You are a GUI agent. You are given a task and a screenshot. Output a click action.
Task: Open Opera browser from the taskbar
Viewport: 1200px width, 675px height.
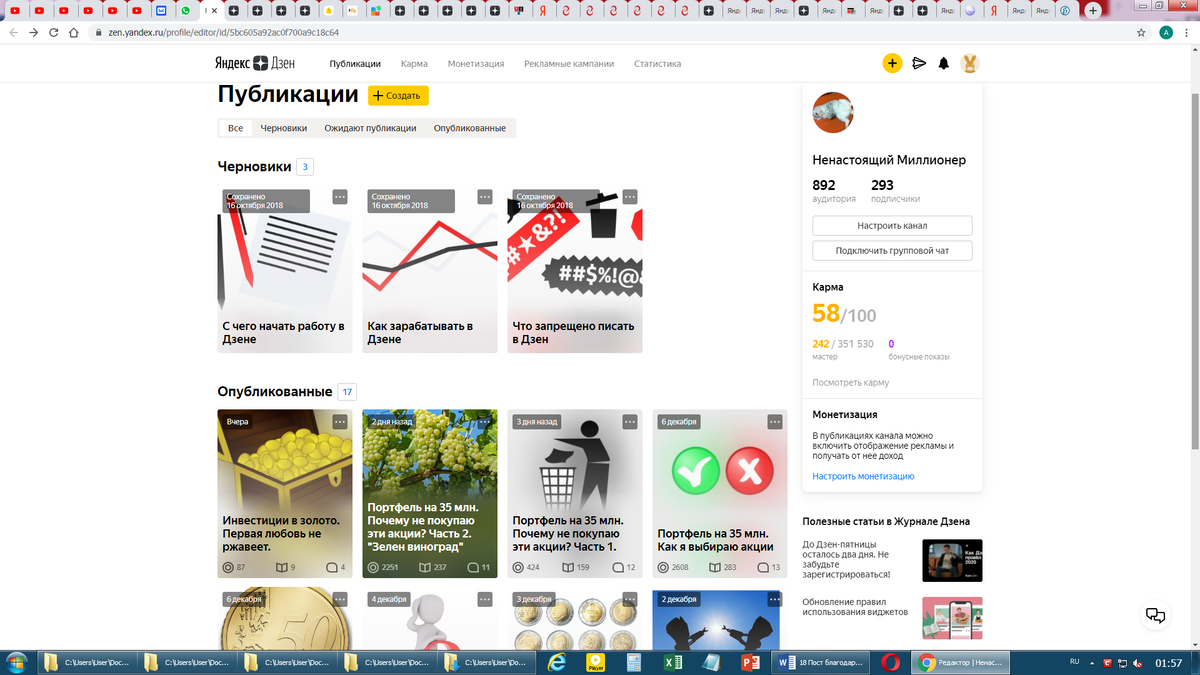tap(889, 662)
